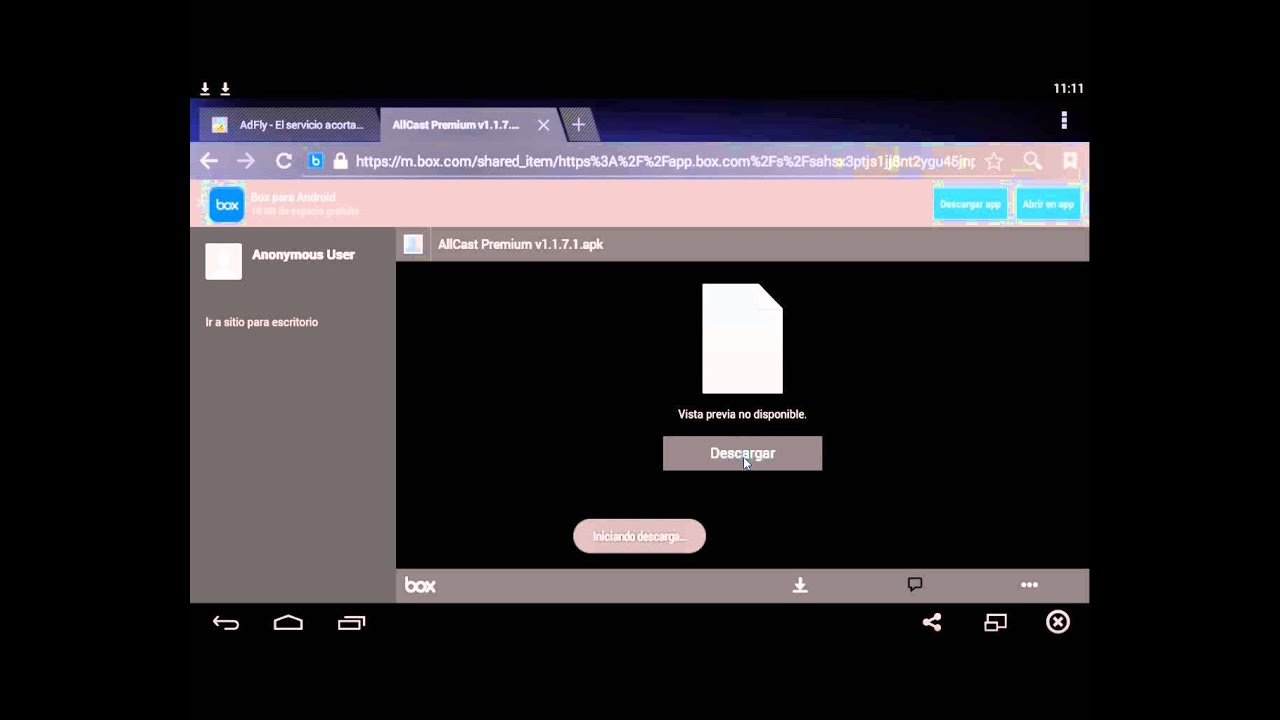Click the Anonymous User avatar
This screenshot has width=1280, height=720.
pyautogui.click(x=223, y=261)
